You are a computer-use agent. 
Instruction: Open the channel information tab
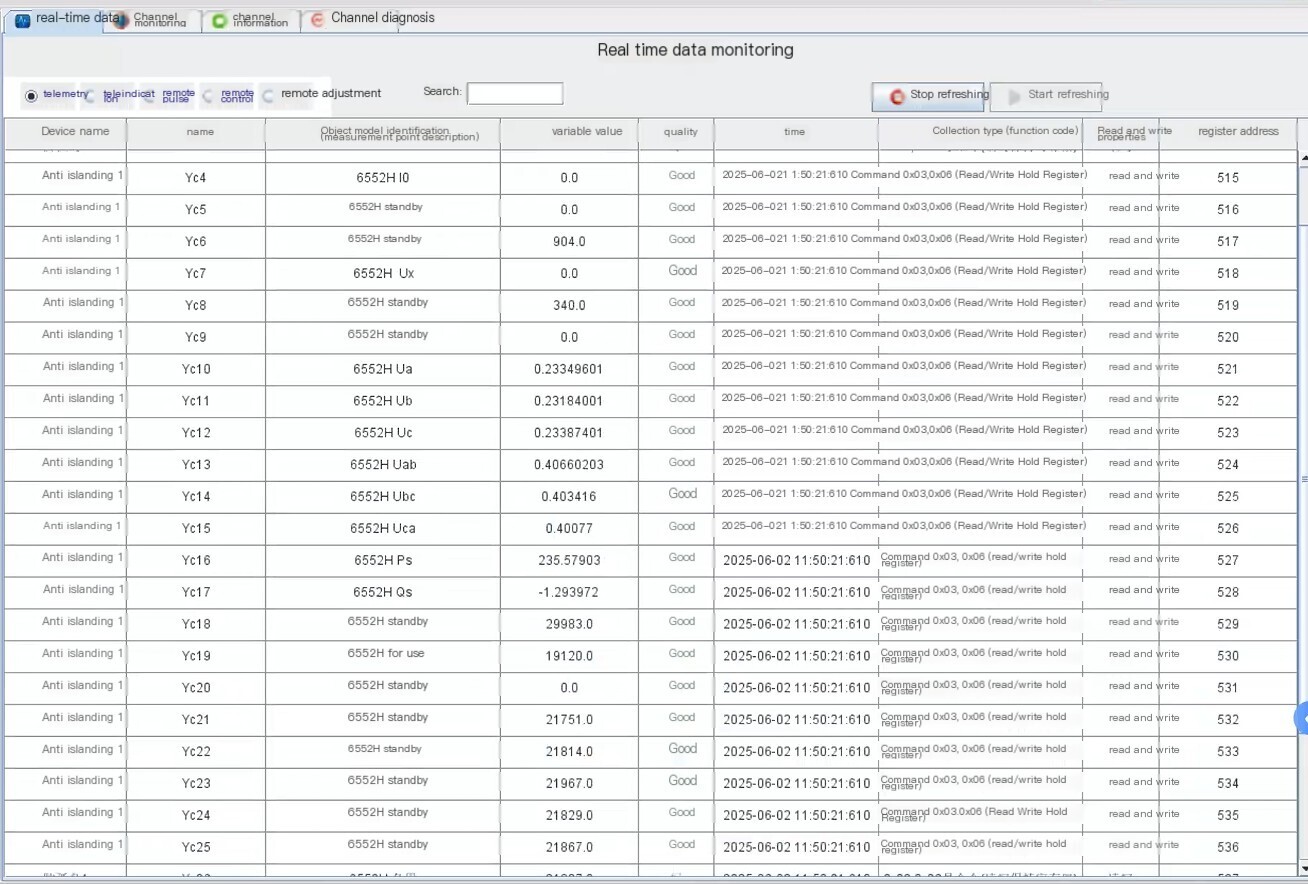(x=251, y=20)
